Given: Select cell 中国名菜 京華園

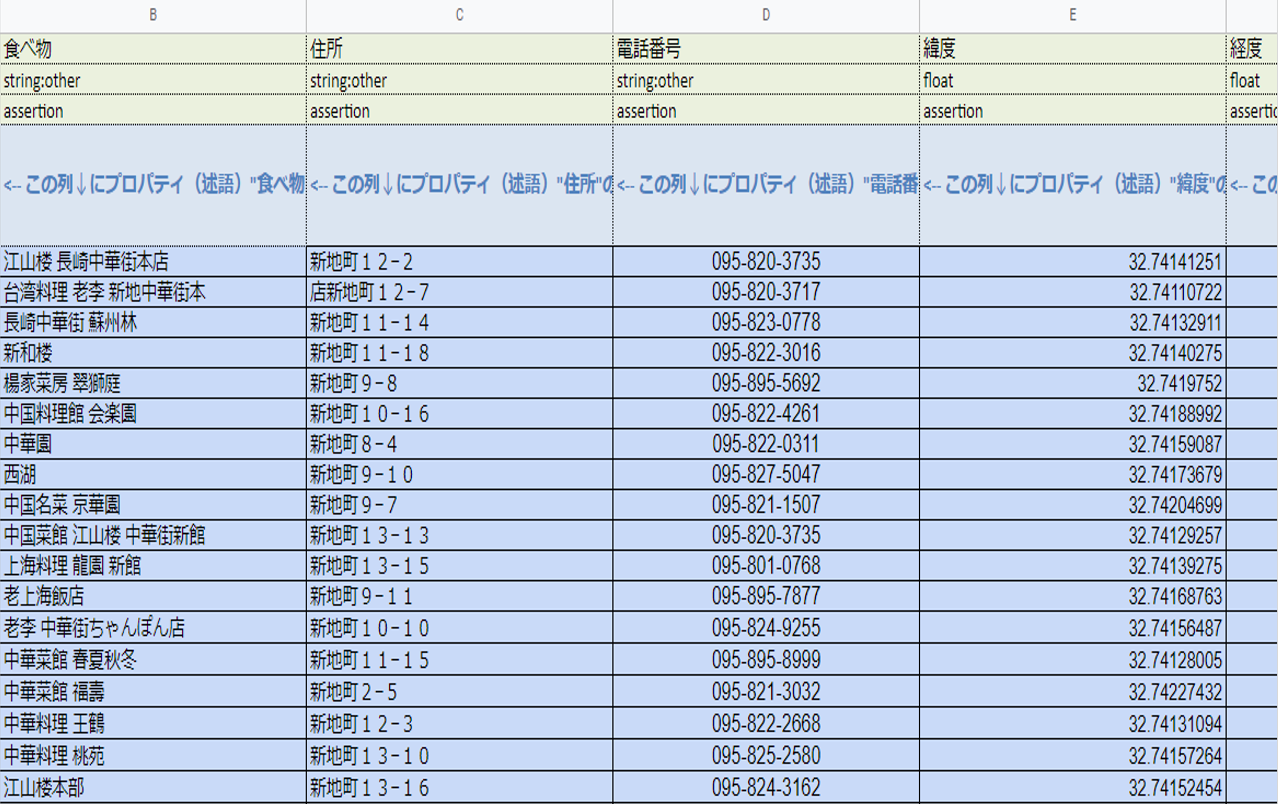Looking at the screenshot, I should click(153, 504).
